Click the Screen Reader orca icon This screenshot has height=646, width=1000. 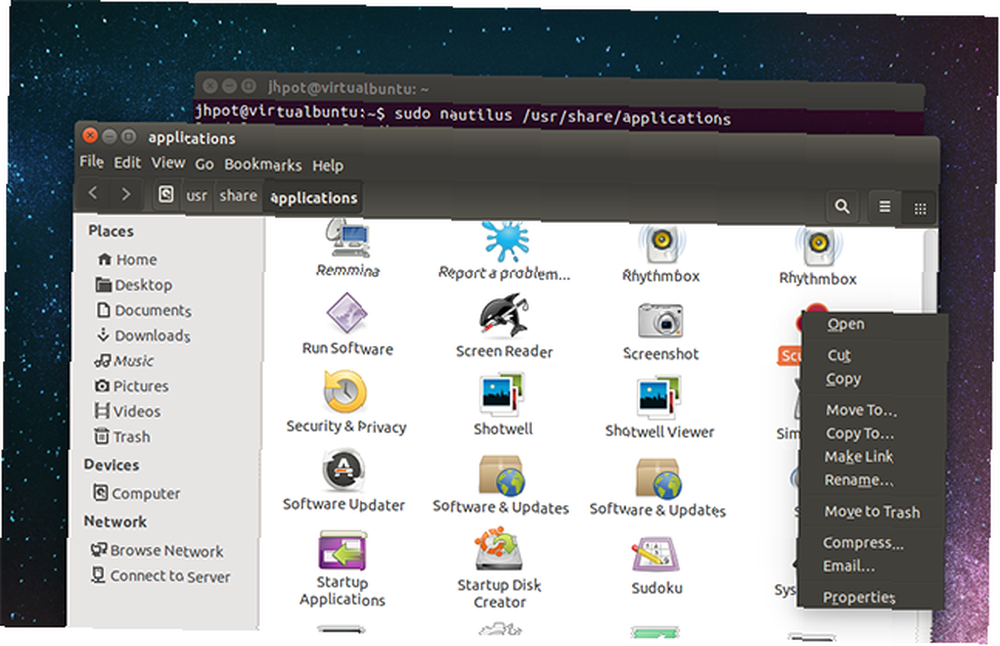coord(504,315)
